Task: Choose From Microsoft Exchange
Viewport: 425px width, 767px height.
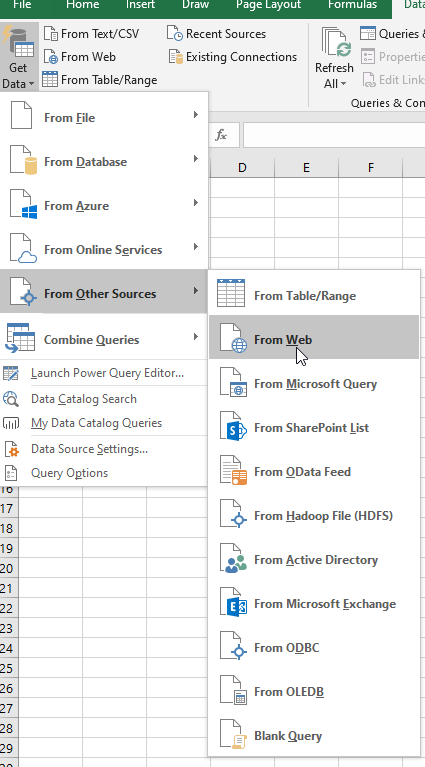Action: 314,602
